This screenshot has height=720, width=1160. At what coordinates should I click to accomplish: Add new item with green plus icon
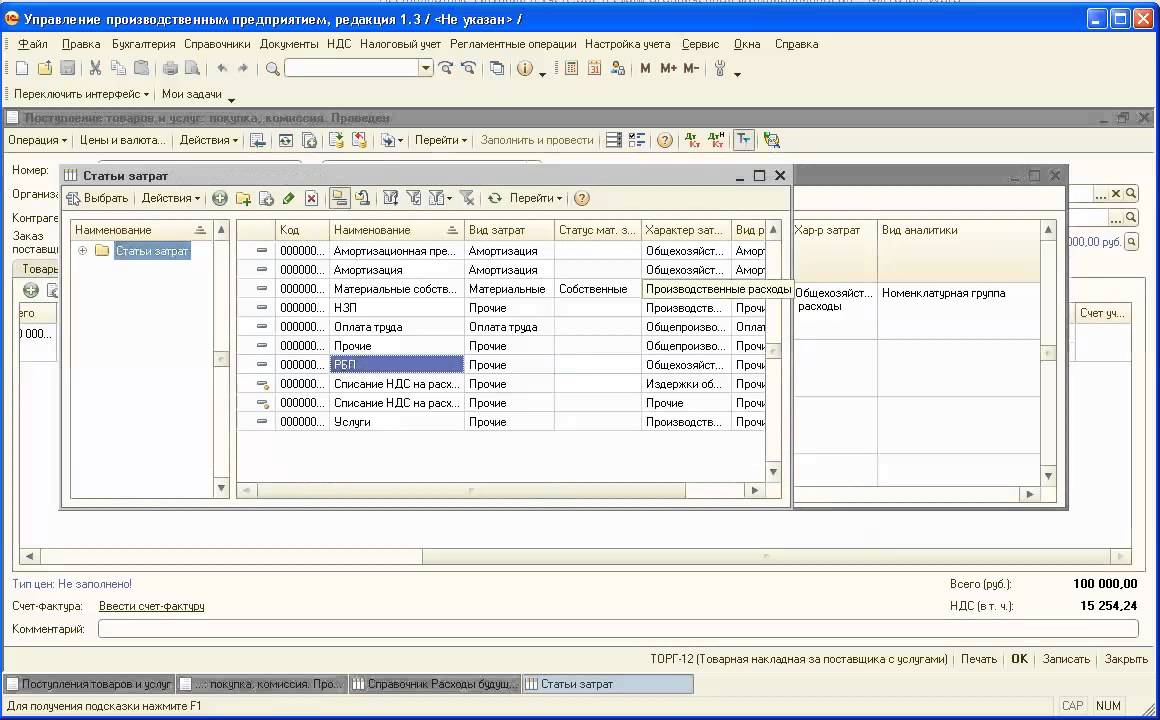coord(220,198)
